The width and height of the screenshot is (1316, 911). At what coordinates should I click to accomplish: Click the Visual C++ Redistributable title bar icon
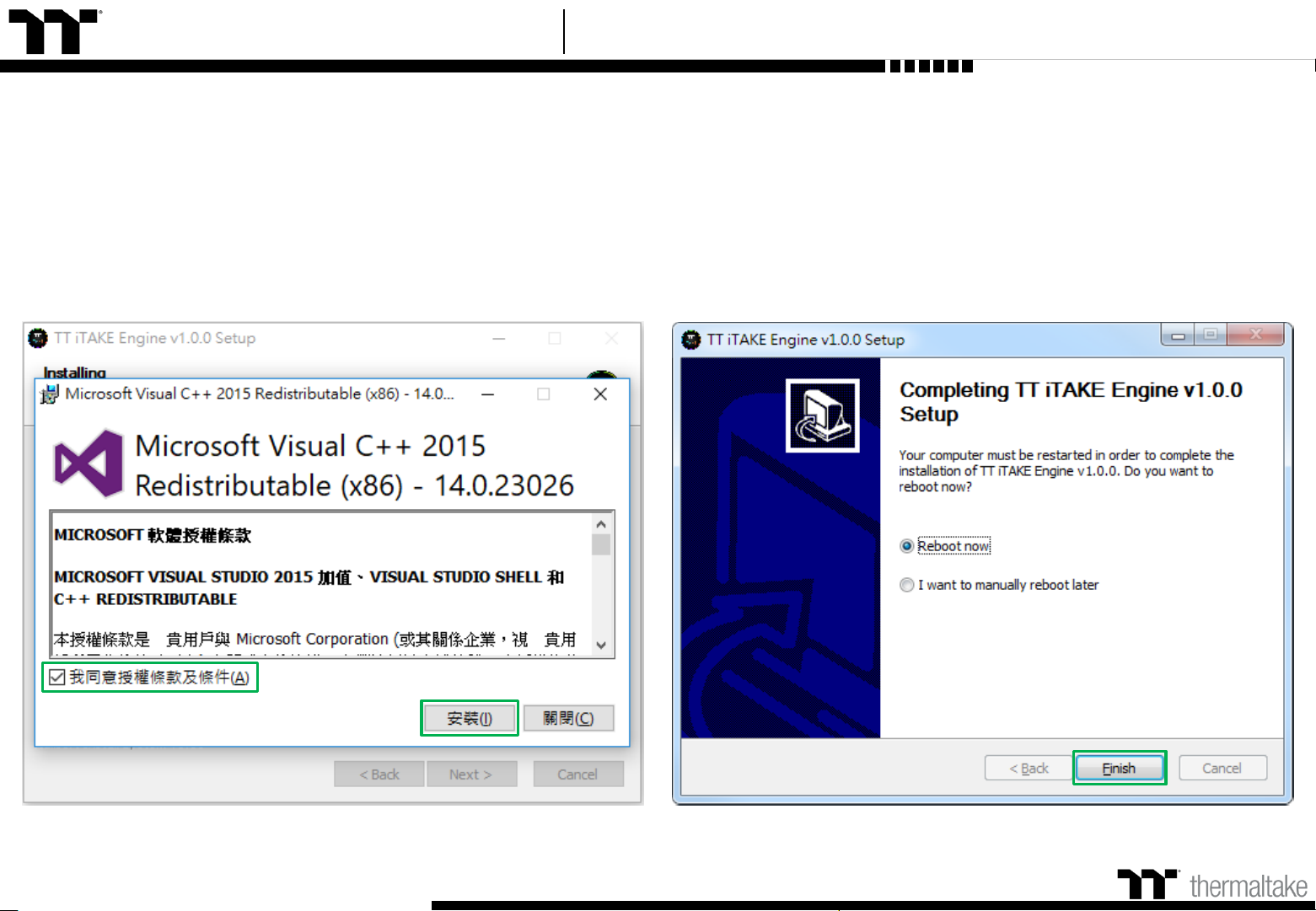[50, 394]
